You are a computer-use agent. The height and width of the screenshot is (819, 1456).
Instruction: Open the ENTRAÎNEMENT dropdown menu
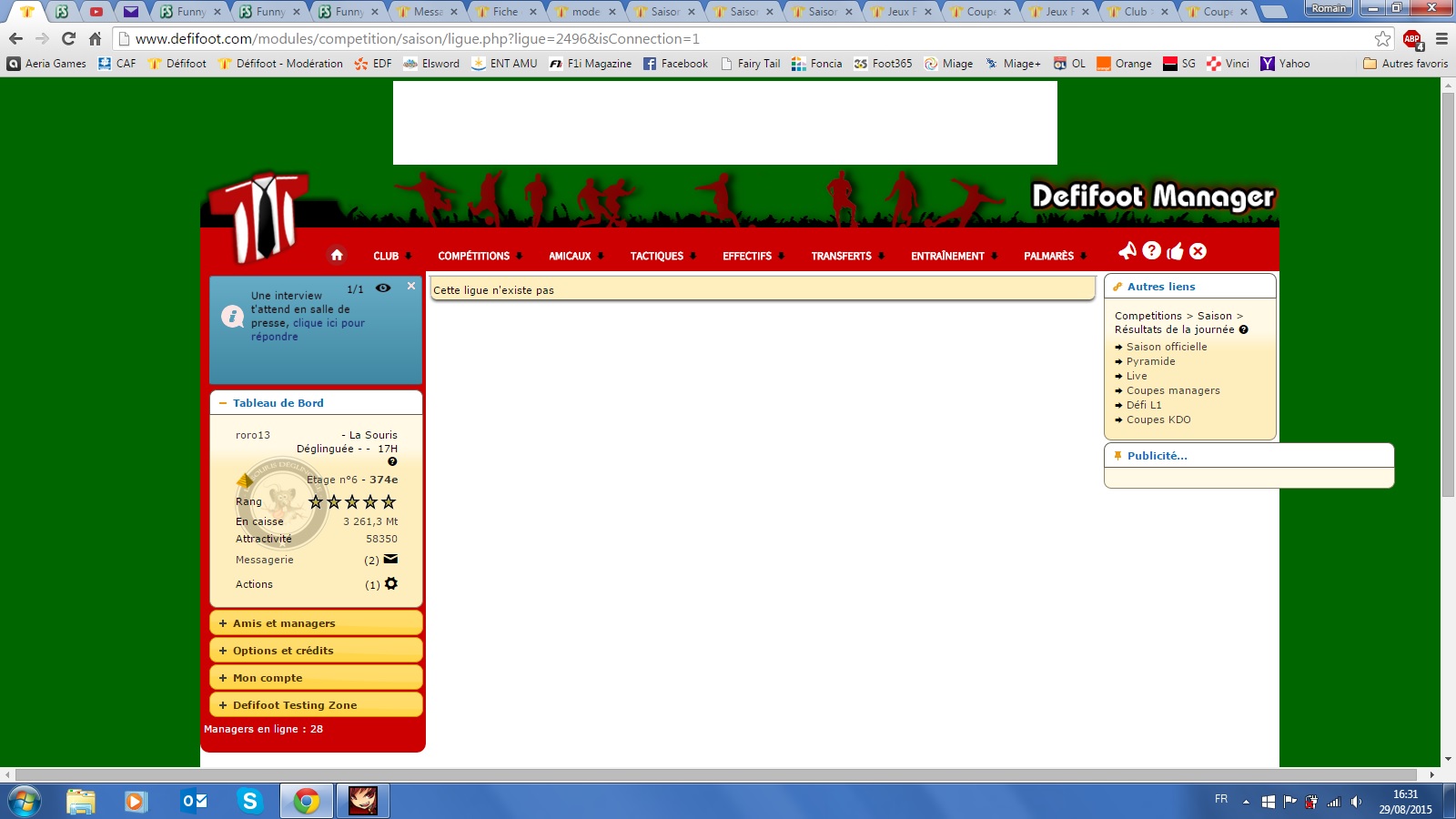[955, 256]
